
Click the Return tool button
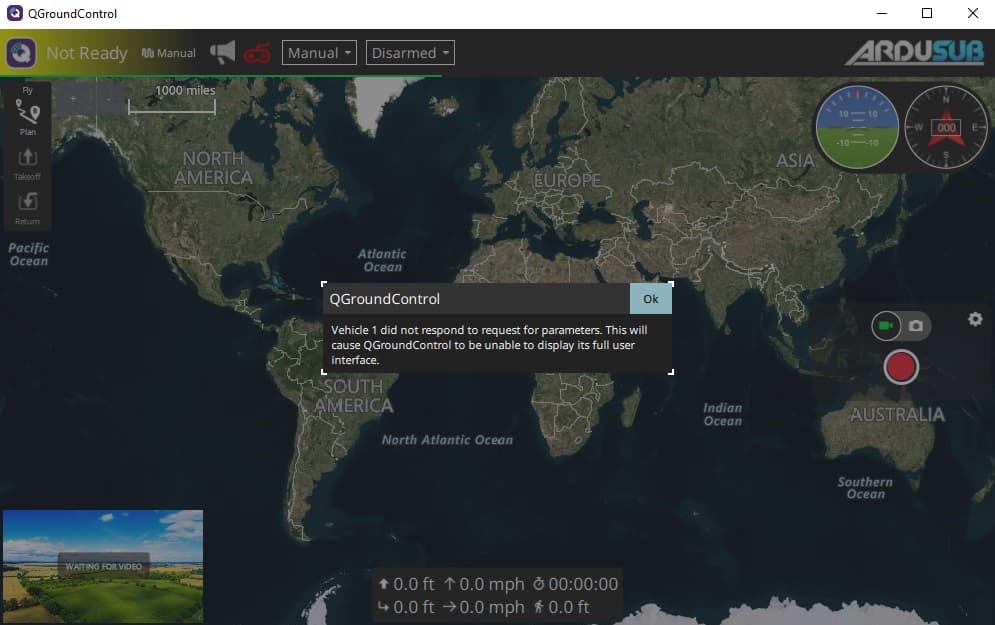coord(27,209)
